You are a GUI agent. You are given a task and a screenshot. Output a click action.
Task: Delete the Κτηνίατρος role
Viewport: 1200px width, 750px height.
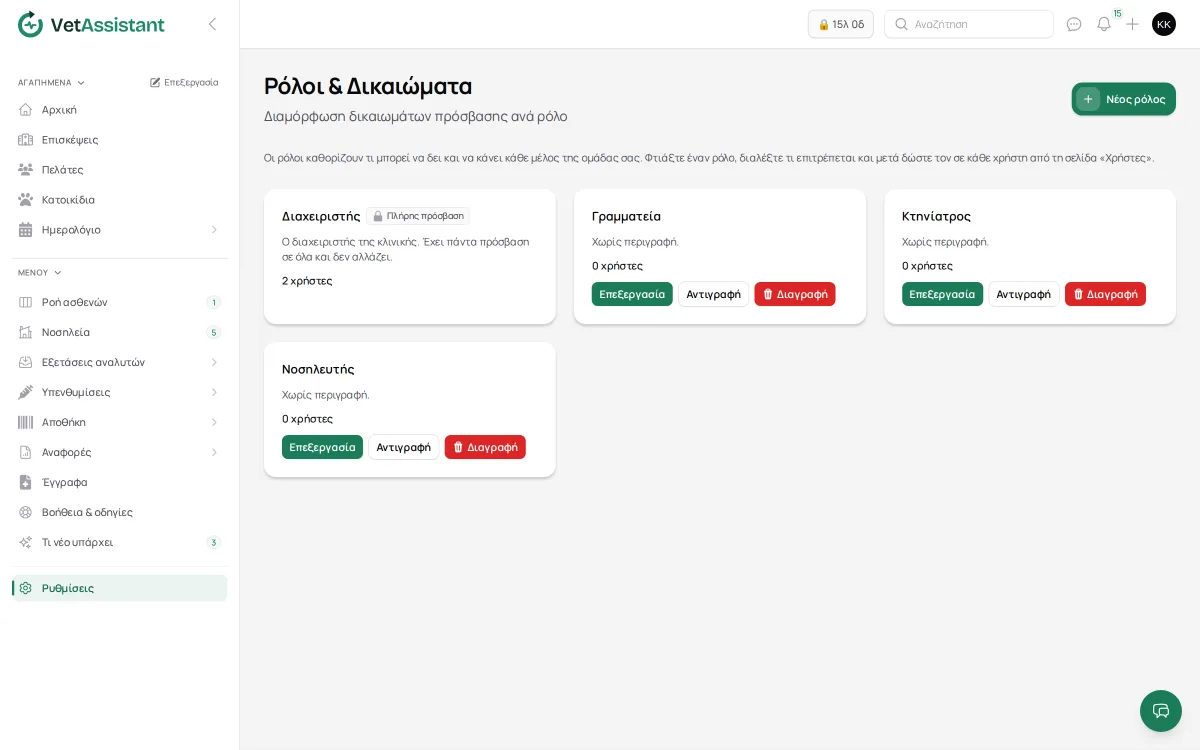click(x=1105, y=294)
